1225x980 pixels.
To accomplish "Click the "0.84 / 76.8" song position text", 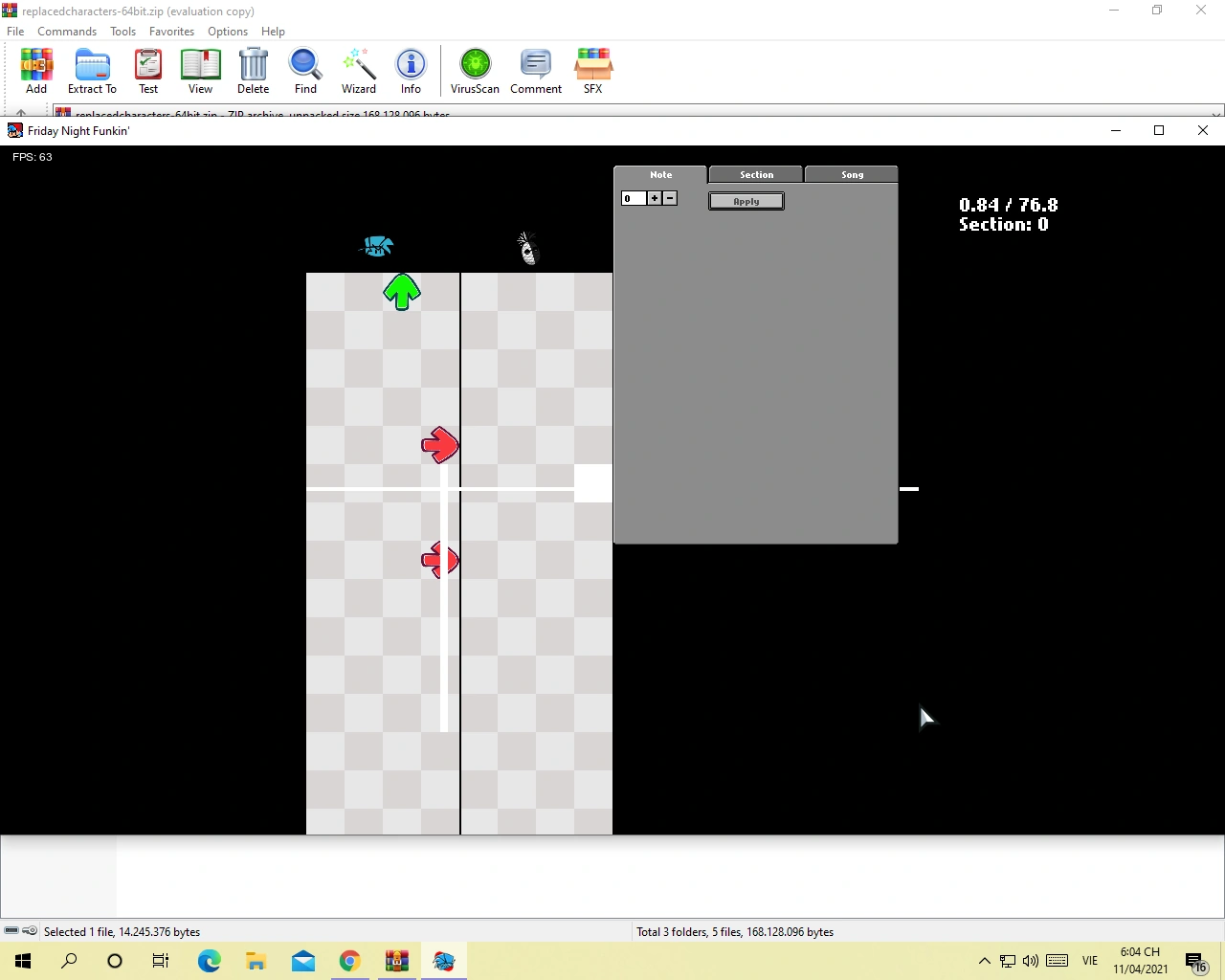I will [x=1009, y=205].
